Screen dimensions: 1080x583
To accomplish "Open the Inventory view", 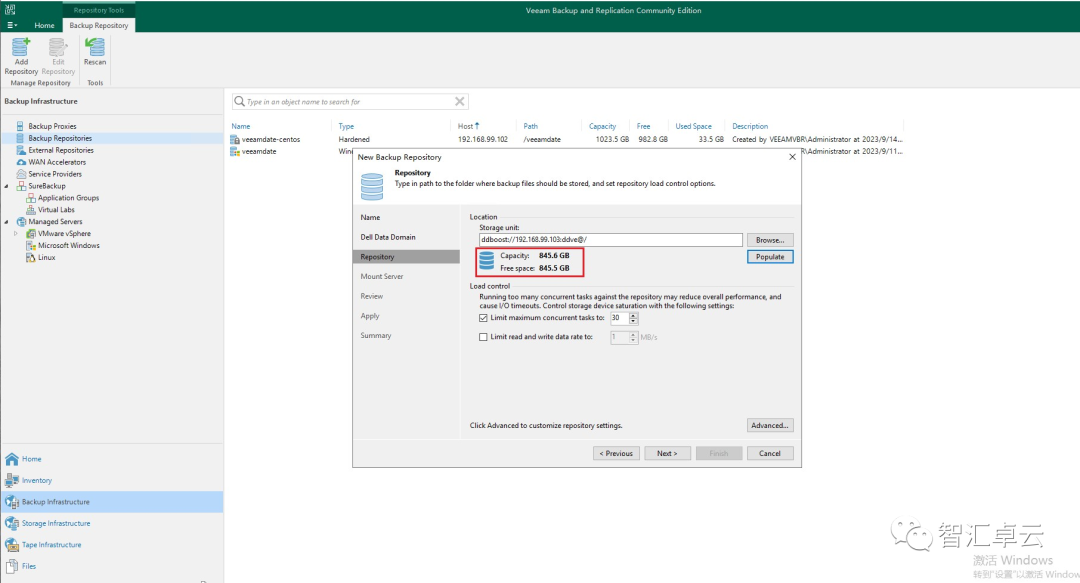I will [40, 480].
